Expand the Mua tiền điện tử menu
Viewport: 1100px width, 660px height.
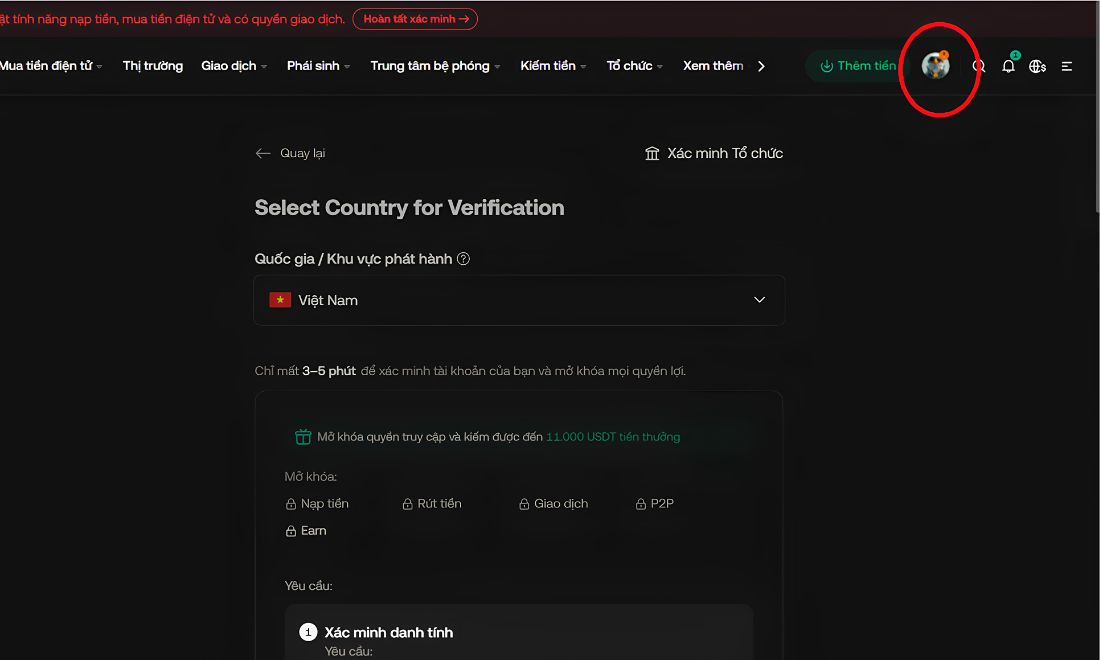pyautogui.click(x=51, y=66)
